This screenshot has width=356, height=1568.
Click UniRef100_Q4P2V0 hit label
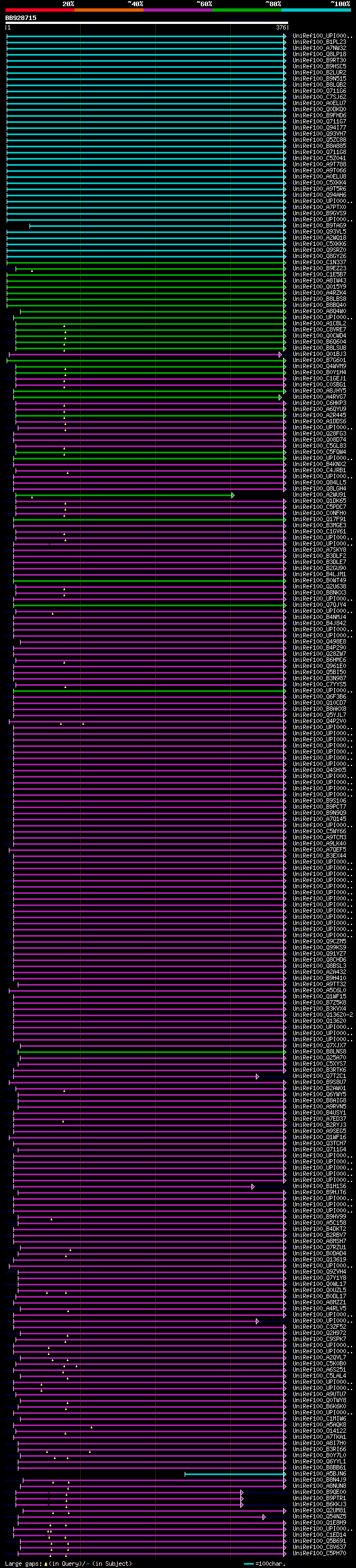coord(319,721)
